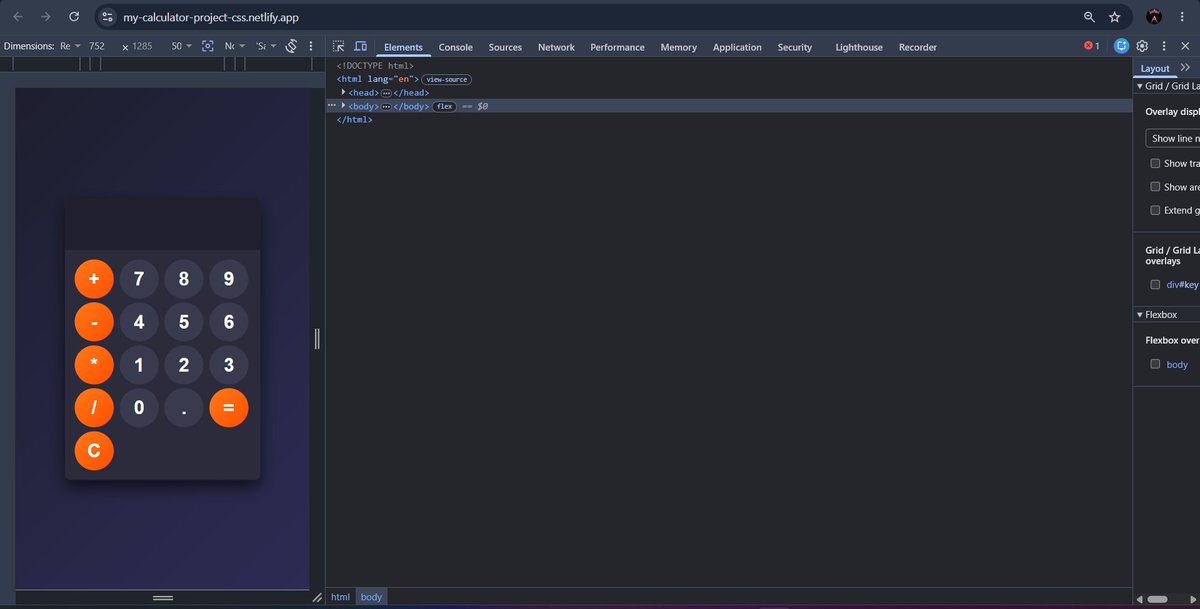Open the Chrome profile avatar
The width and height of the screenshot is (1200, 609).
coord(1154,17)
